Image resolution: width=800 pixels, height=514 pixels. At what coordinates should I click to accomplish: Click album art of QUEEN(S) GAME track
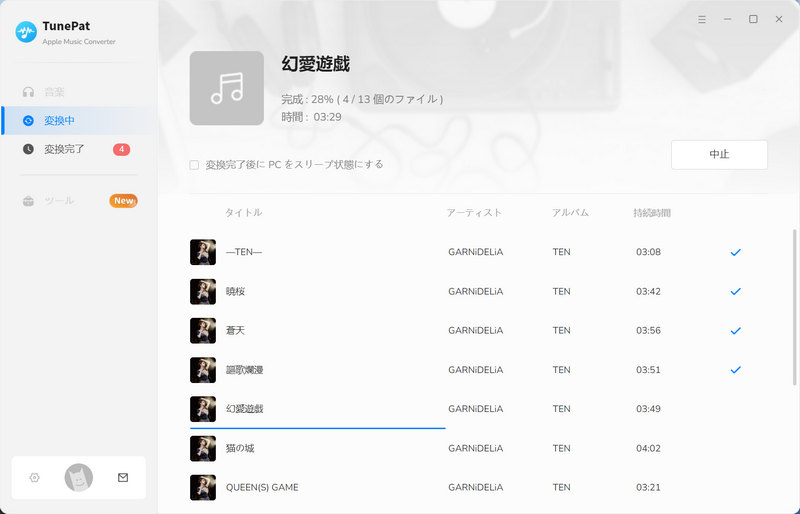[x=203, y=487]
